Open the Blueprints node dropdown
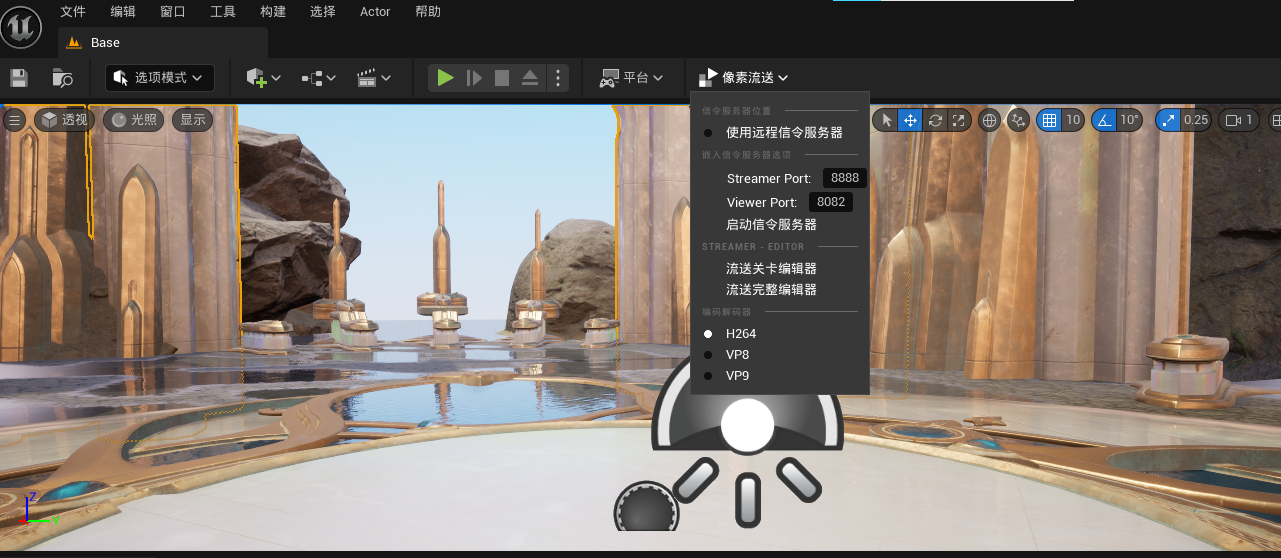 320,78
